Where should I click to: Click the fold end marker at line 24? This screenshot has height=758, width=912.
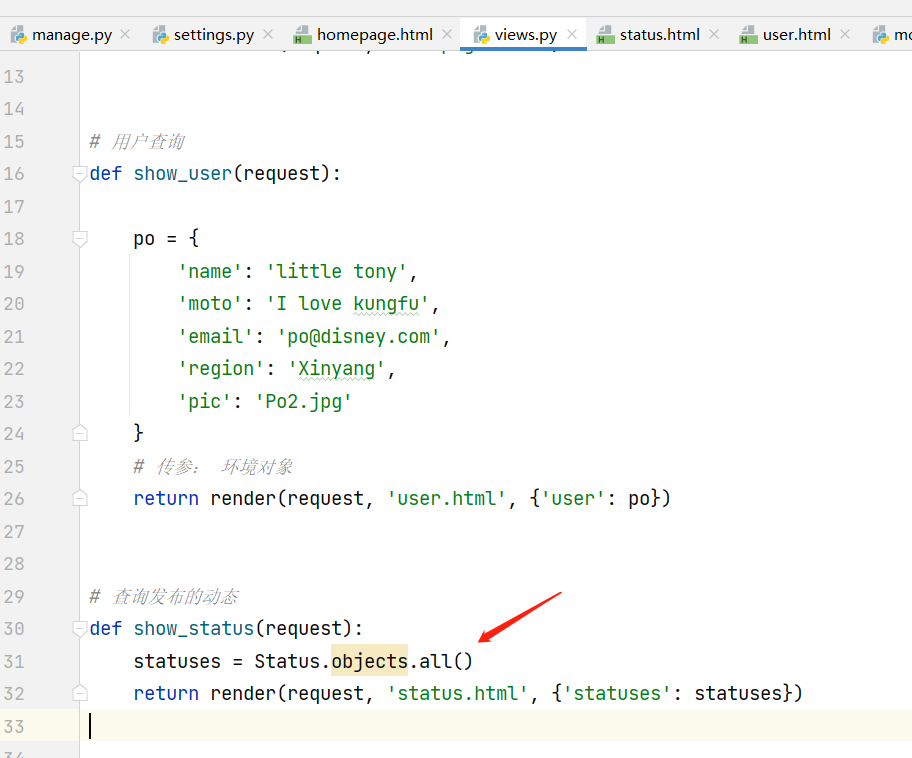[80, 433]
